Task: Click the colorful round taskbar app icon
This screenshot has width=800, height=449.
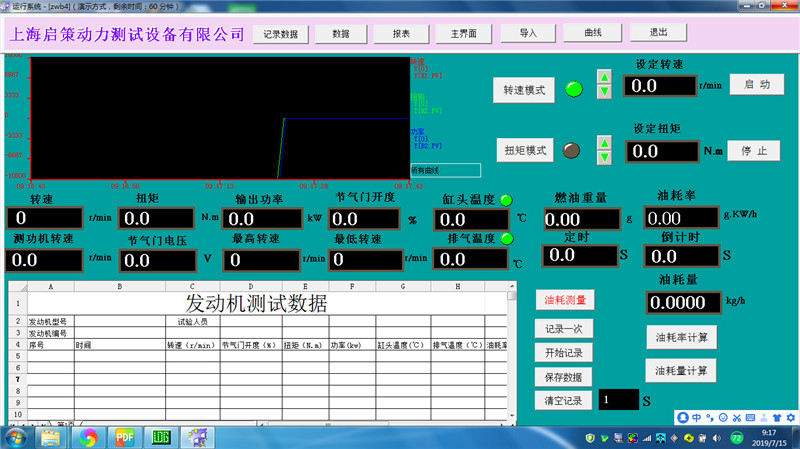Action: click(89, 437)
